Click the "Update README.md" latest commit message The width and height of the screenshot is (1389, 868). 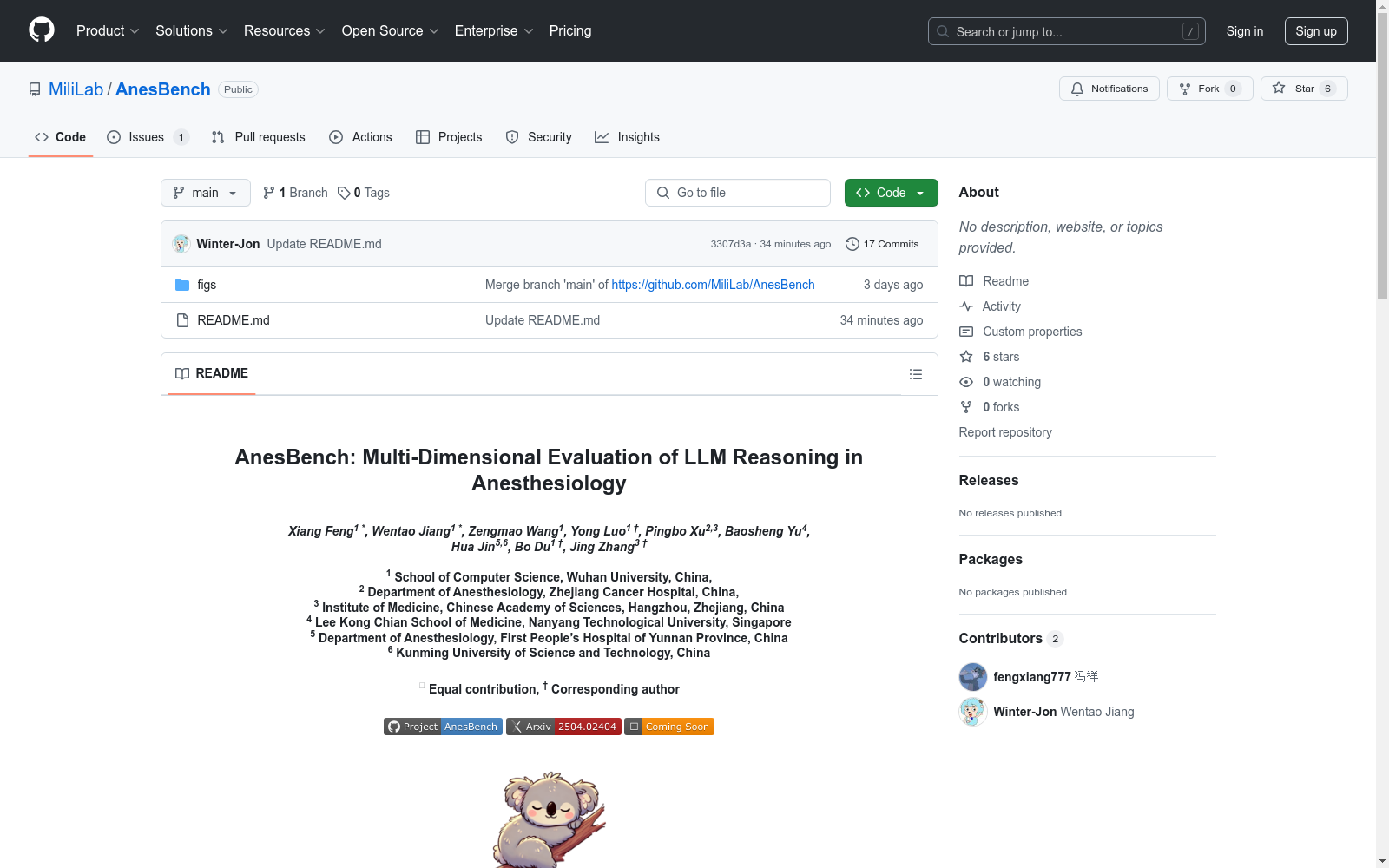click(325, 244)
